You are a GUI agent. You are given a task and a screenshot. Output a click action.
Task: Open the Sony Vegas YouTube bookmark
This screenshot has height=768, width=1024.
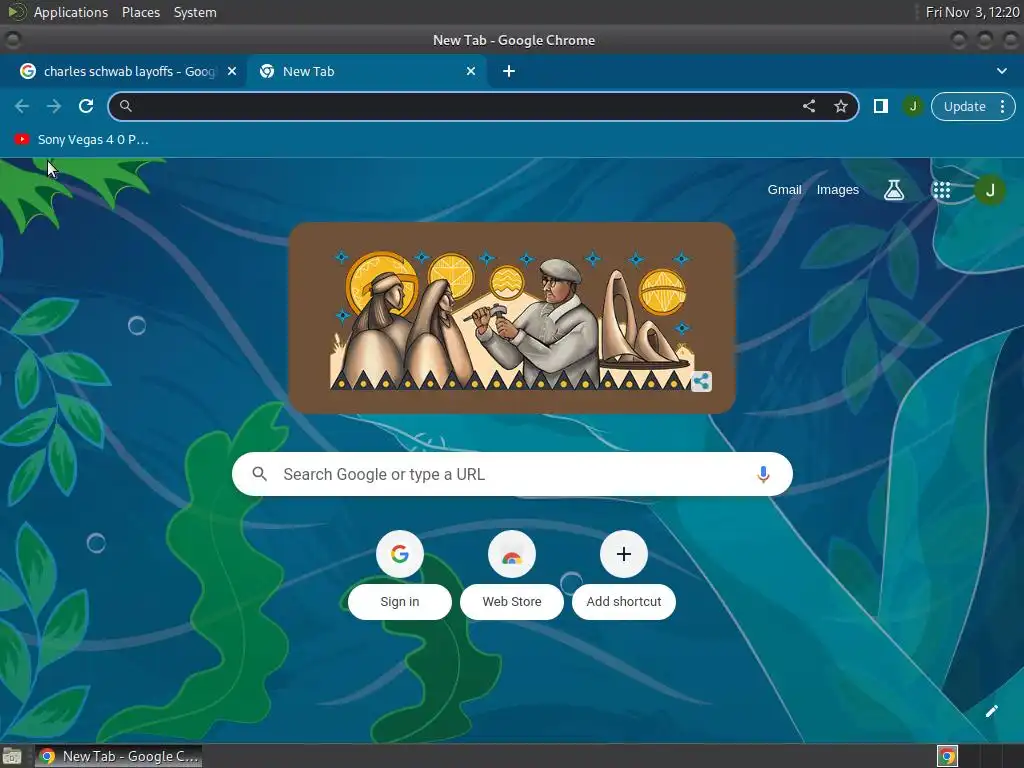coord(82,139)
